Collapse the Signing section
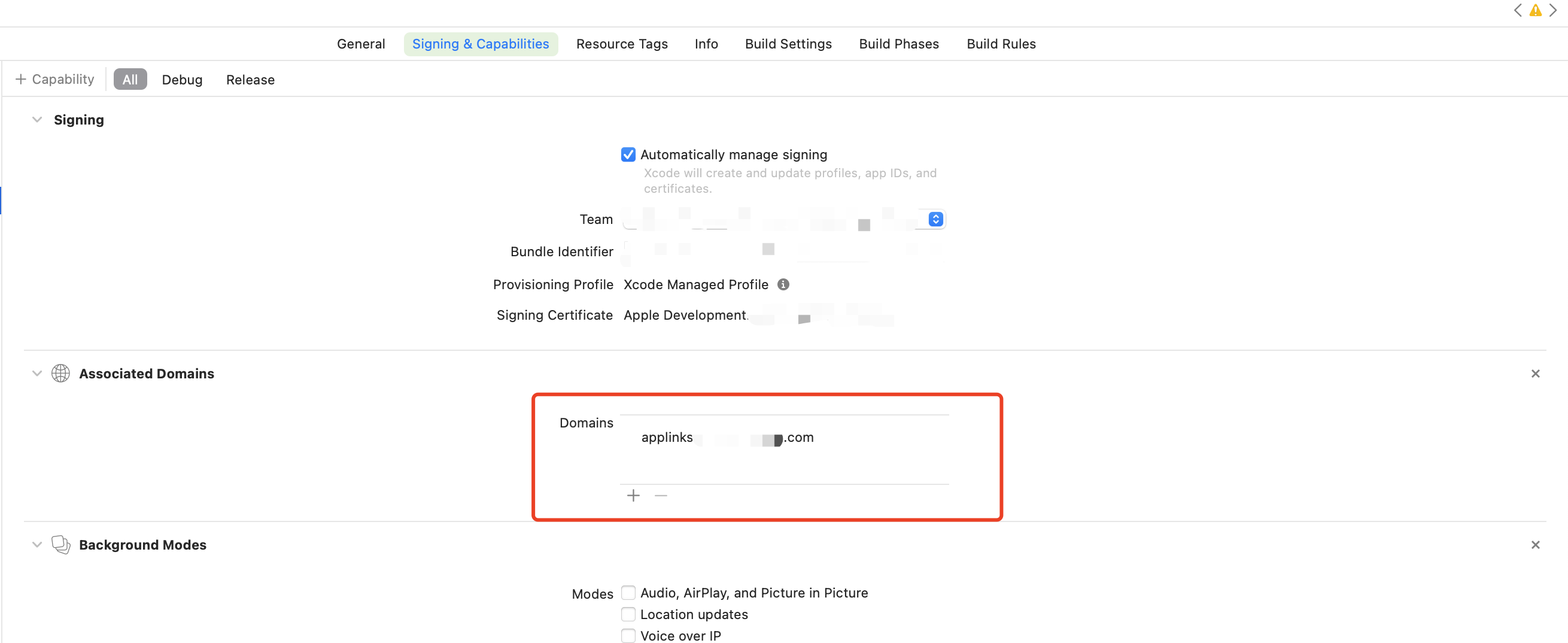1568x643 pixels. [37, 119]
